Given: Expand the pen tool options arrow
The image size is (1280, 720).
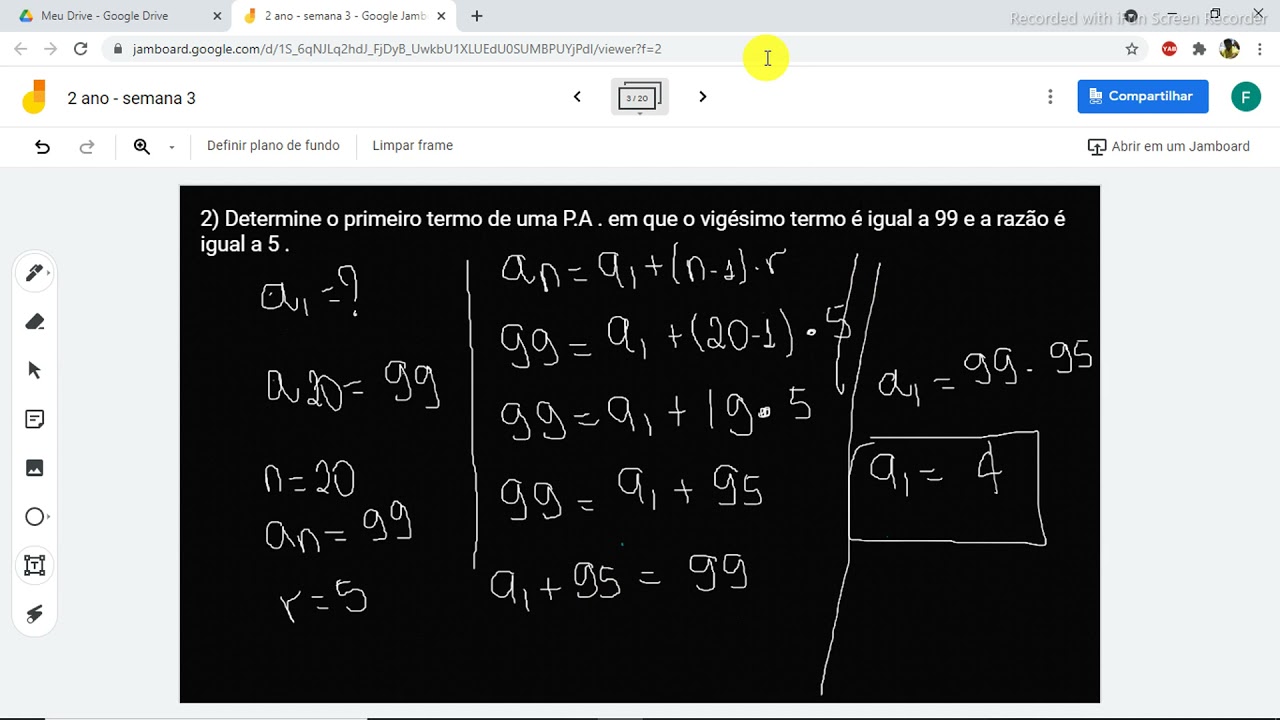Looking at the screenshot, I should click(48, 272).
